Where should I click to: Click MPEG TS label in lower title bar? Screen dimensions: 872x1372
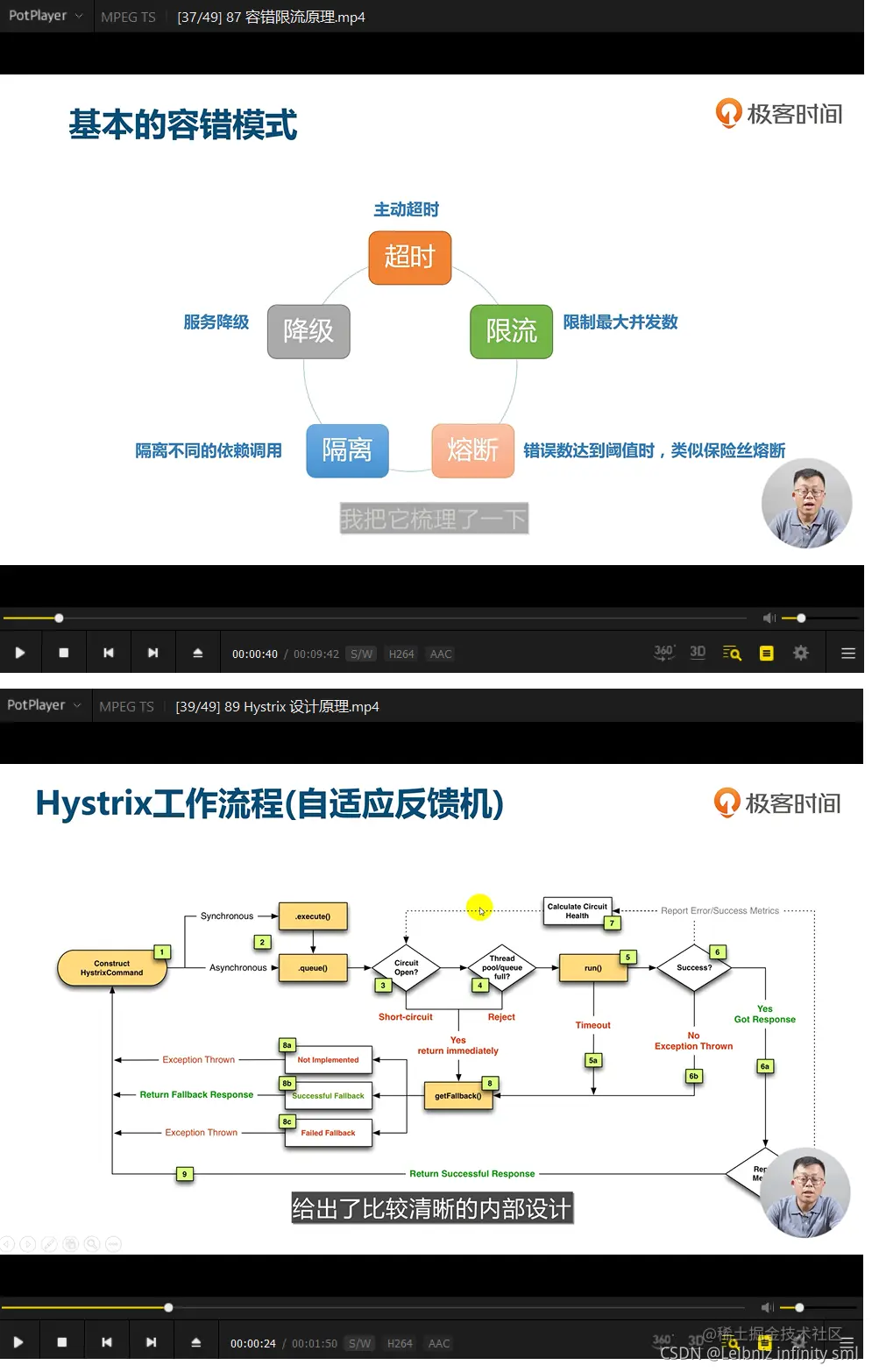point(126,706)
